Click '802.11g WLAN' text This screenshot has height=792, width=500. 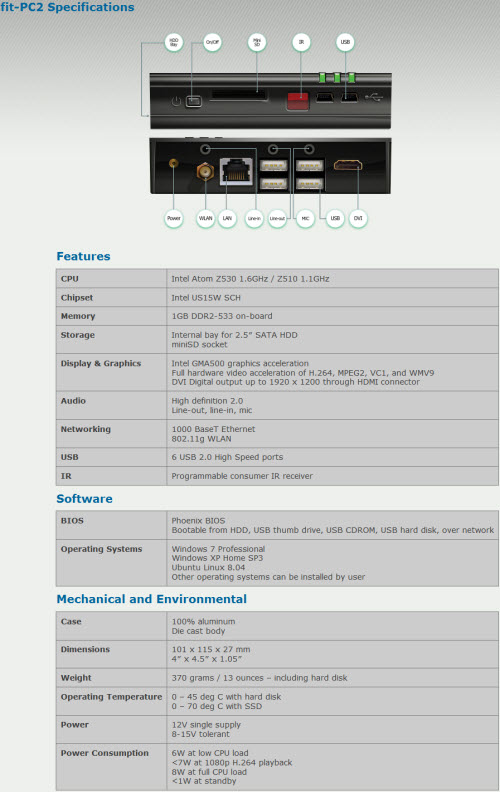tap(201, 438)
